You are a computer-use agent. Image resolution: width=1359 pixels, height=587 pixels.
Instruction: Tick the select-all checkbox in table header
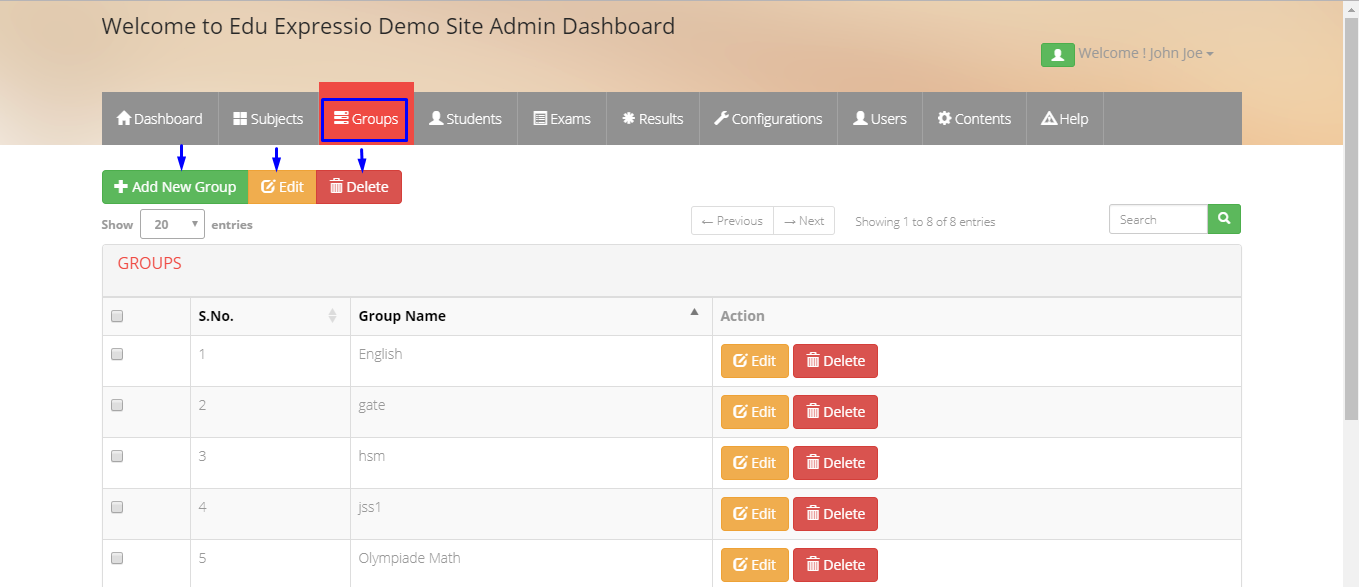117,316
